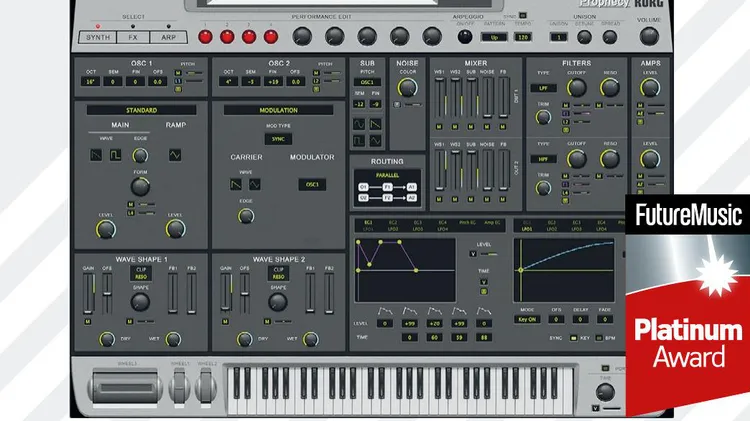
Task: Toggle the Arpeggio On/Off button
Action: pyautogui.click(x=464, y=37)
